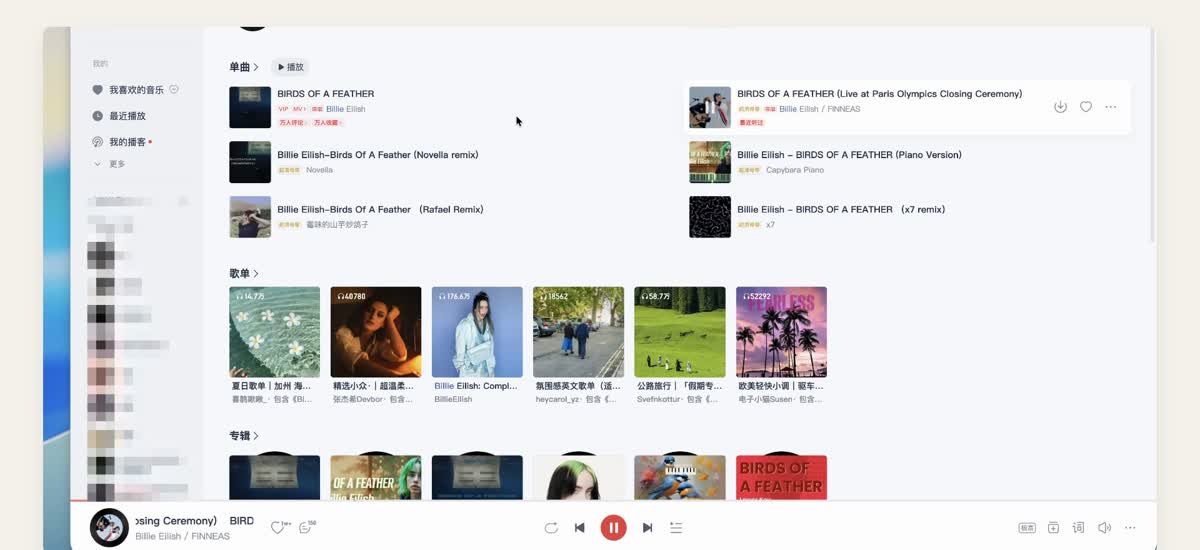Open artist Novella link
This screenshot has height=550, width=1200.
(319, 170)
